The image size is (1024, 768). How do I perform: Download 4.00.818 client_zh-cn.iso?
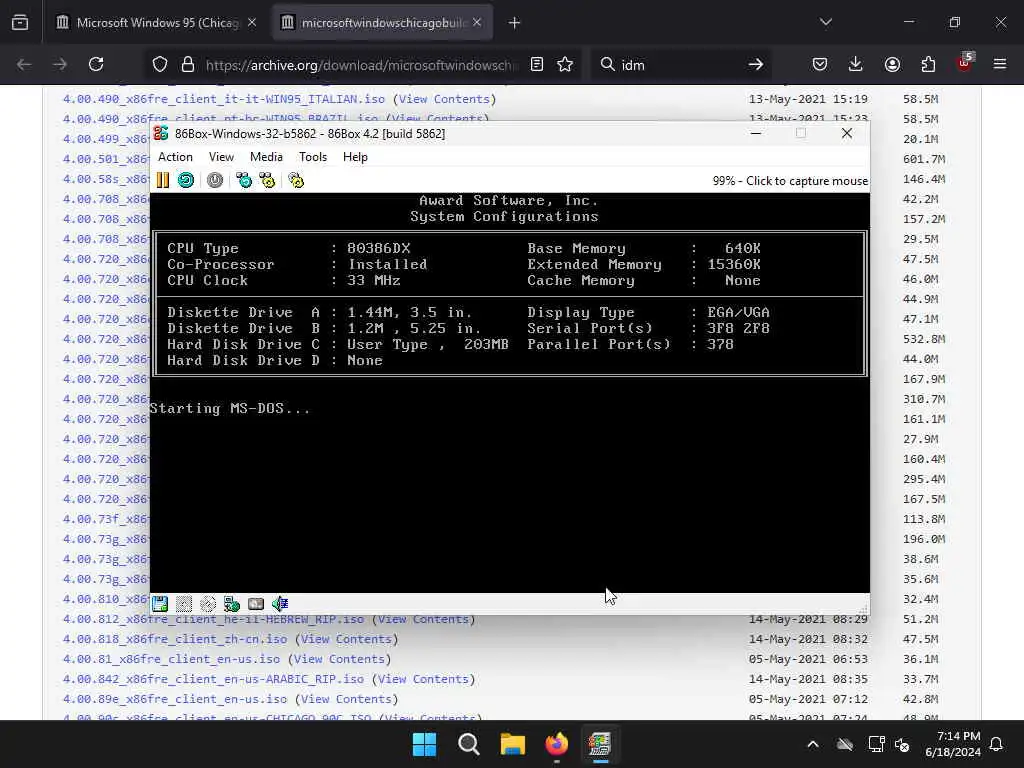click(175, 639)
